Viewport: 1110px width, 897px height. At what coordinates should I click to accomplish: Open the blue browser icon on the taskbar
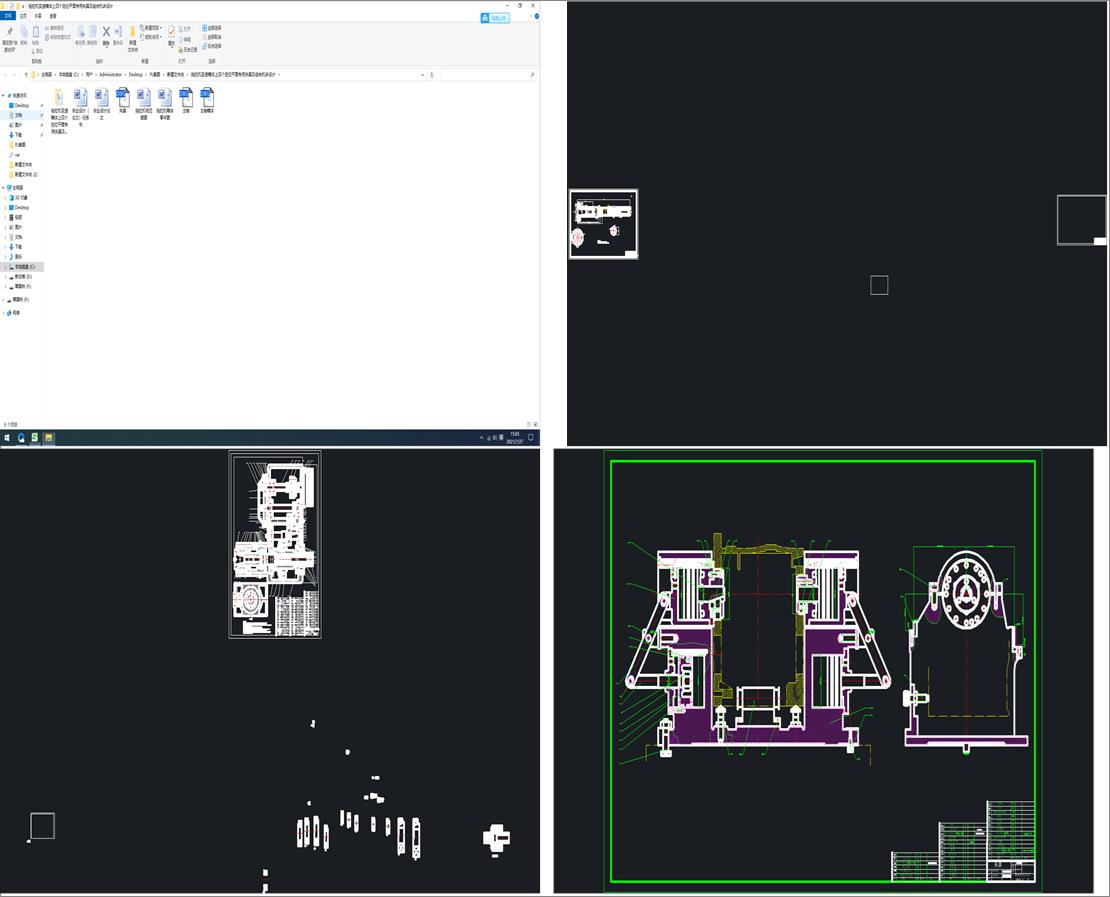21,438
